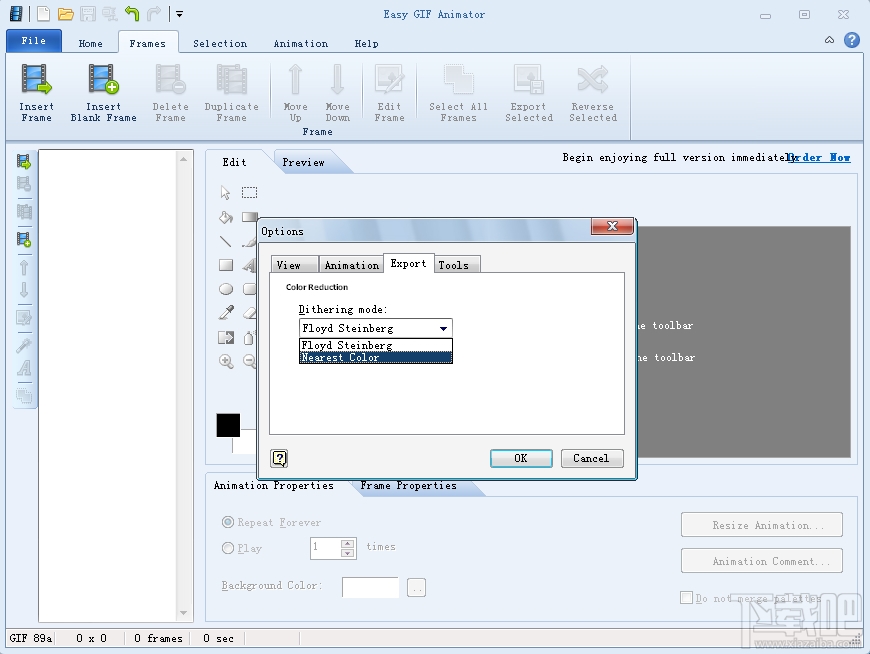Select the Eyedropper tool
870x654 pixels.
[226, 312]
